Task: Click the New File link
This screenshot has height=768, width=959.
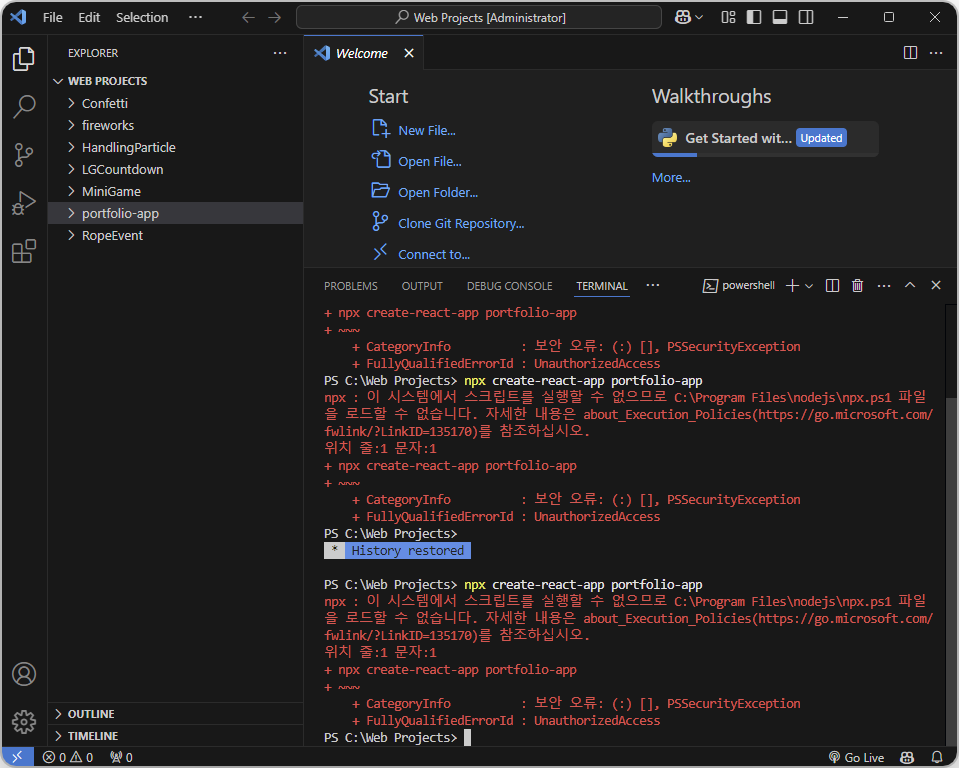Action: pyautogui.click(x=414, y=130)
